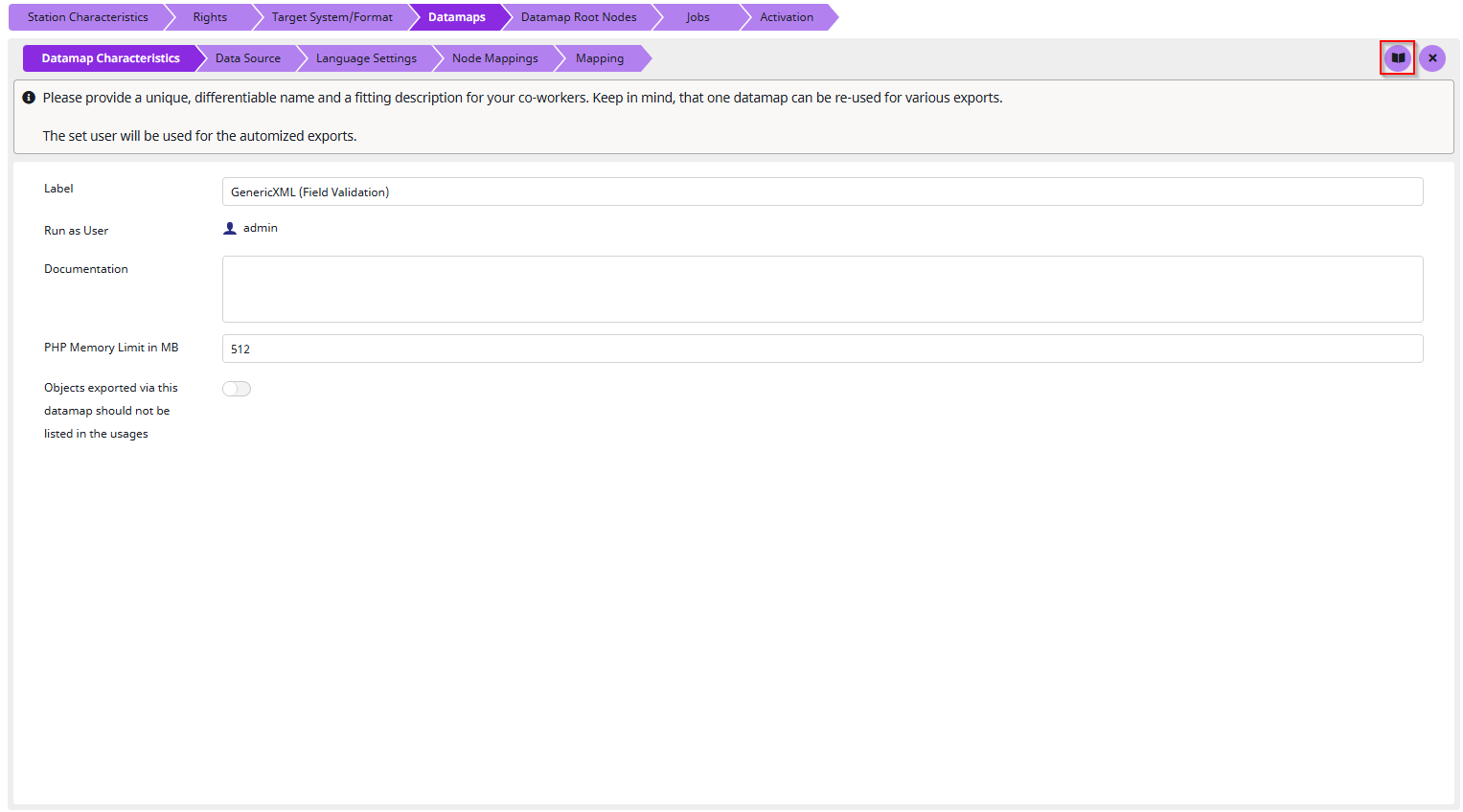Open the Mapping sub-tab

point(599,58)
